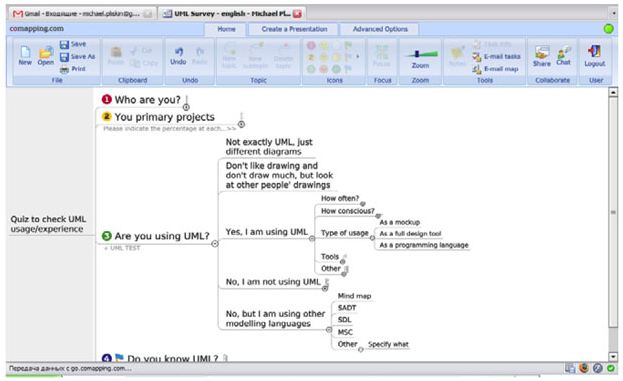Screen dimensions: 623x381
Task: Open the Create a Presentation tab
Action: [294, 29]
